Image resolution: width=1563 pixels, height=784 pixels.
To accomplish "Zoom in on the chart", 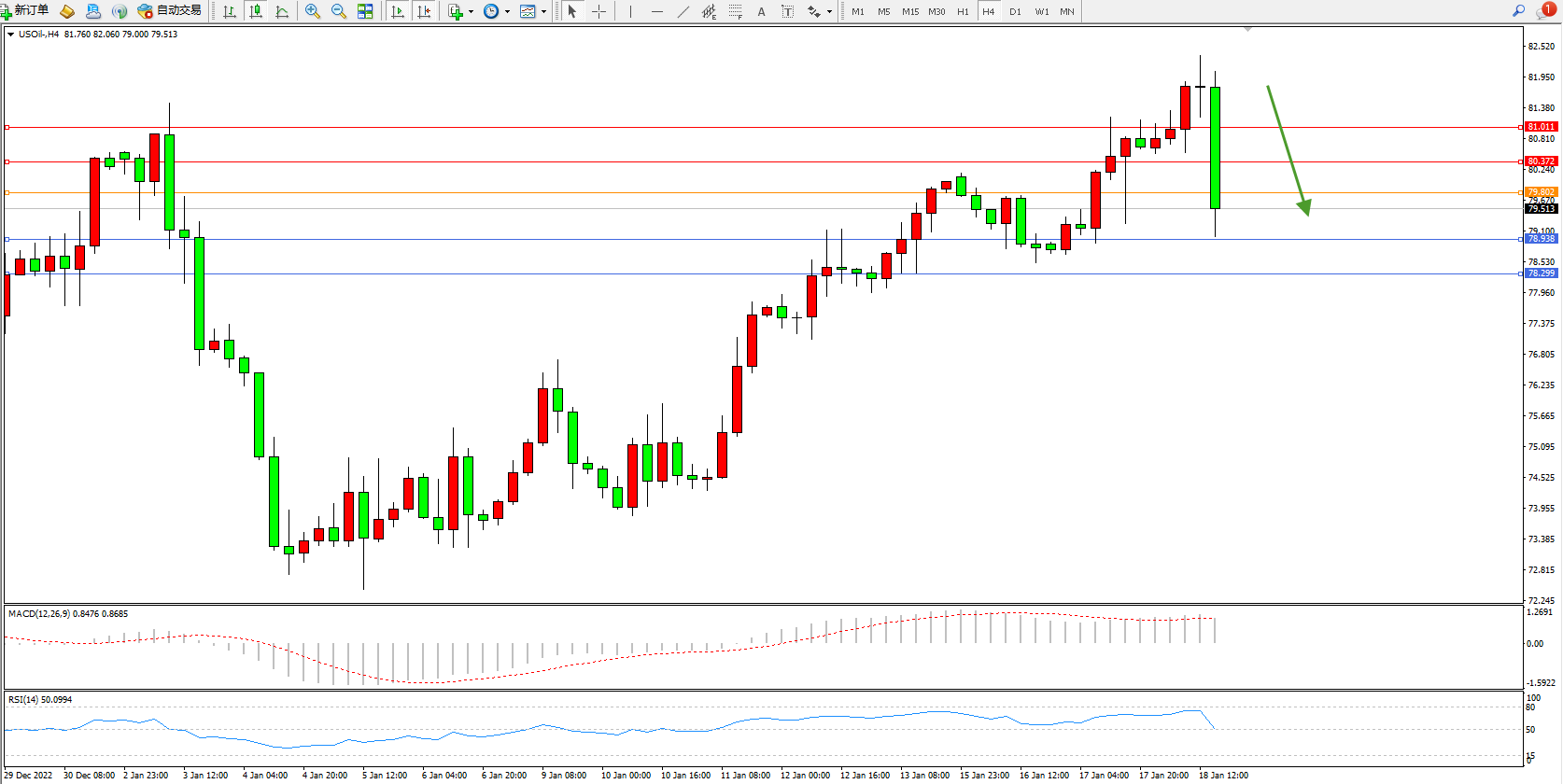I will click(x=313, y=11).
